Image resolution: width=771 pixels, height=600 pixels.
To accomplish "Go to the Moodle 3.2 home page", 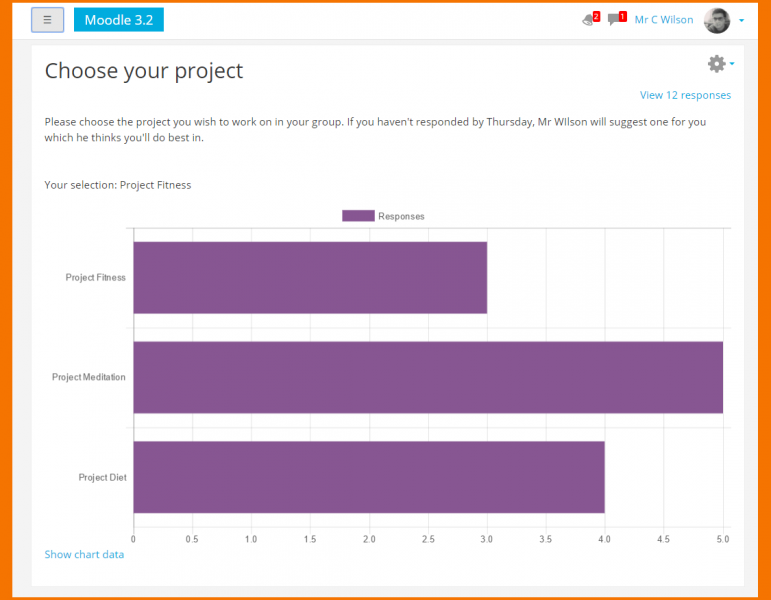I will [118, 20].
